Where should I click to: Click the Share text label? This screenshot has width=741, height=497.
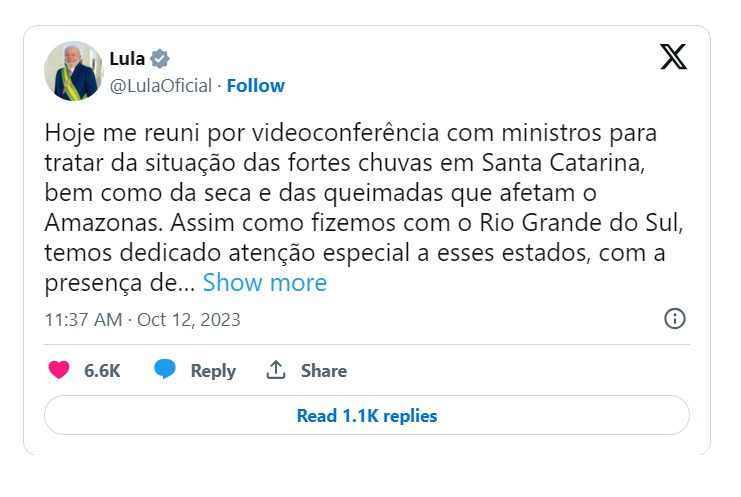point(324,371)
